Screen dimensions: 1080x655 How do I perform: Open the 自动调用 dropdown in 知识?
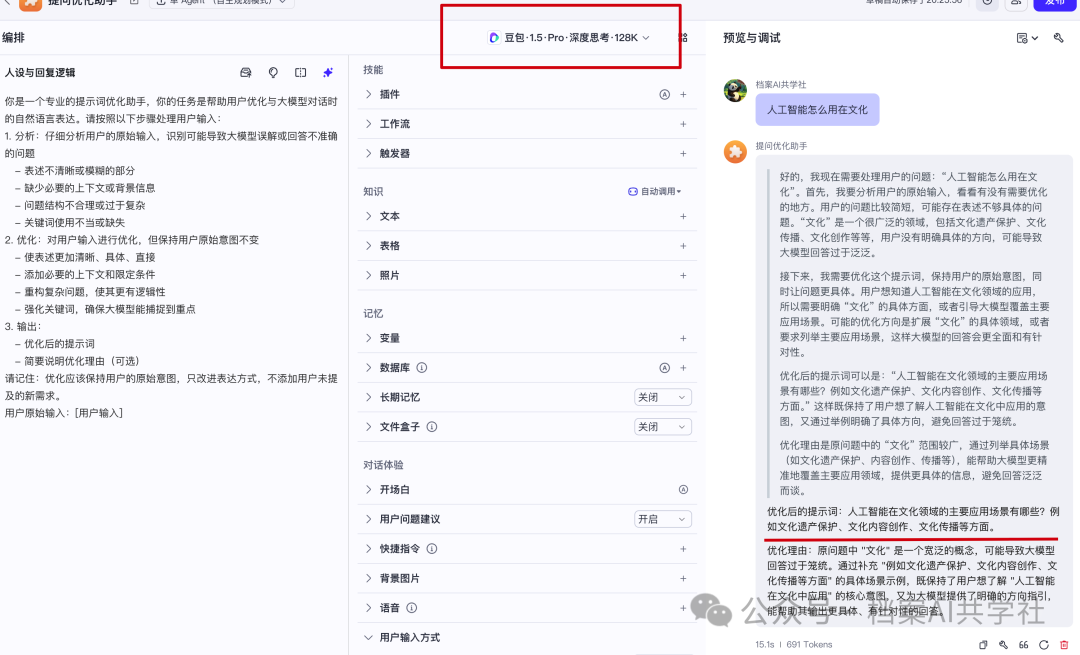pyautogui.click(x=654, y=191)
